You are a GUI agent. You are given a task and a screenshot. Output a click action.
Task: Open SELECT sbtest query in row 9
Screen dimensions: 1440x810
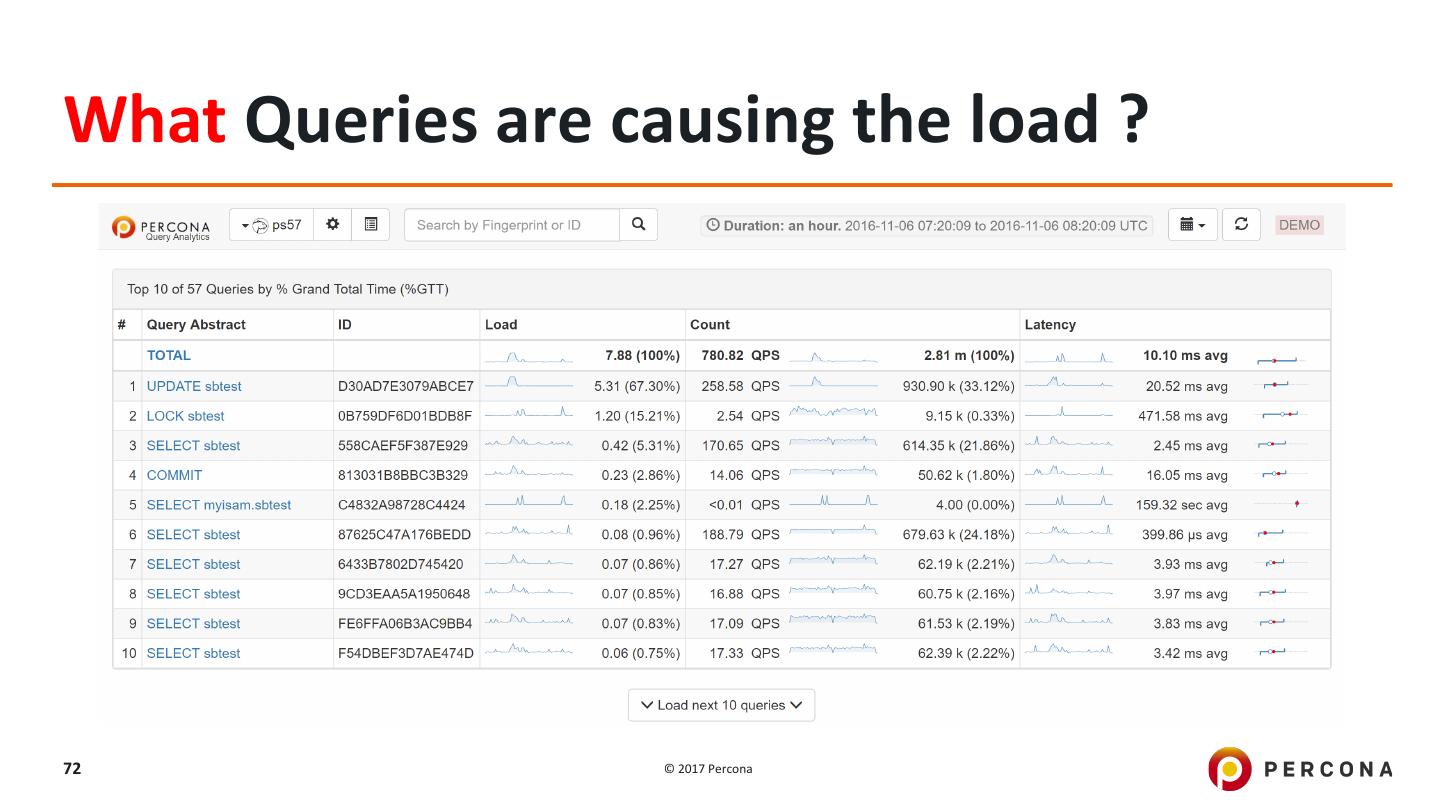pos(193,624)
